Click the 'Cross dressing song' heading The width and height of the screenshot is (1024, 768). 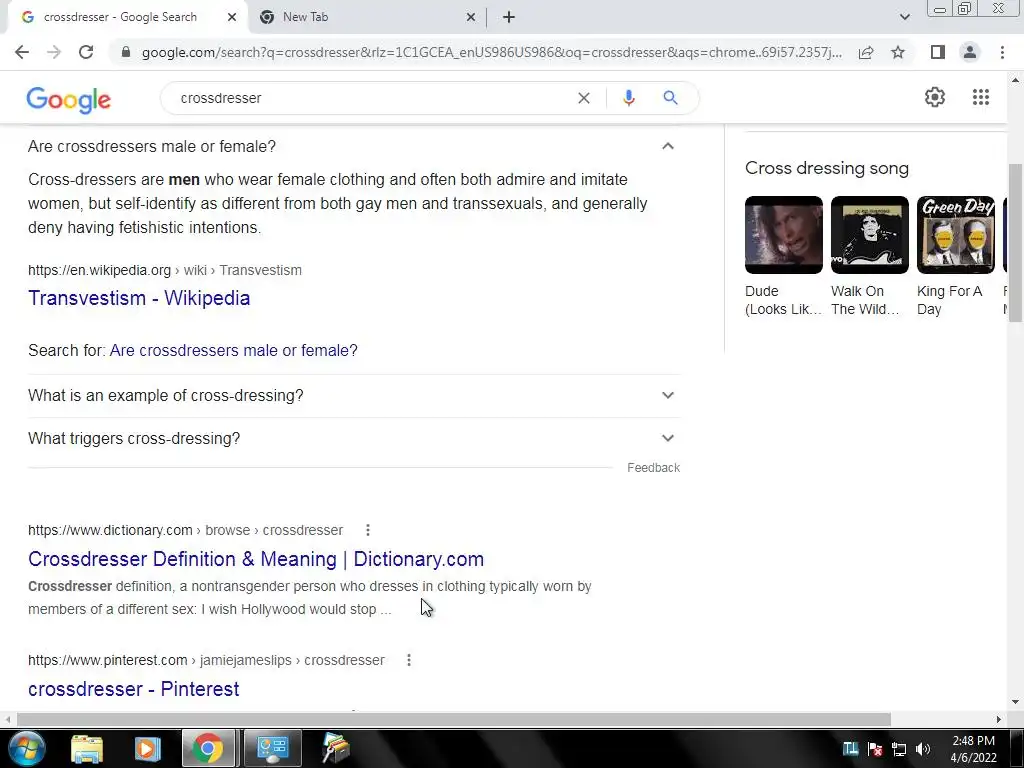coord(827,168)
